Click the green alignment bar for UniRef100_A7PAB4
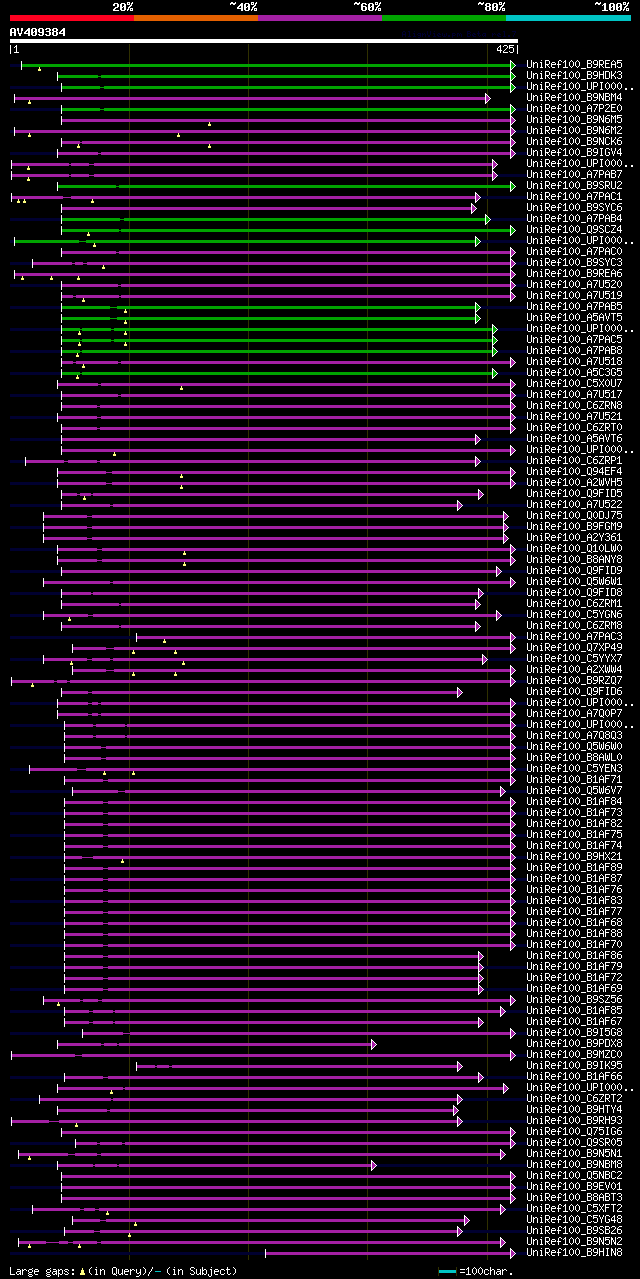The height and width of the screenshot is (1279, 640). [x=275, y=218]
